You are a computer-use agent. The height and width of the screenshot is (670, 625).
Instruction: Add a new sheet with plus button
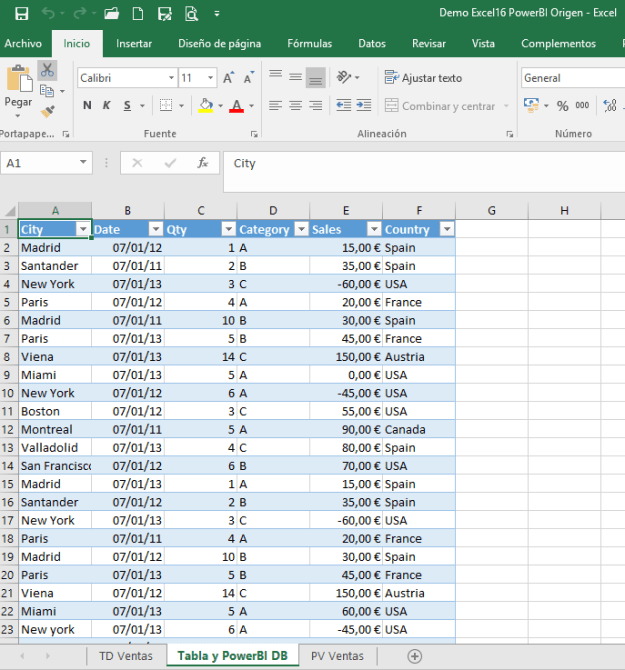tap(414, 656)
